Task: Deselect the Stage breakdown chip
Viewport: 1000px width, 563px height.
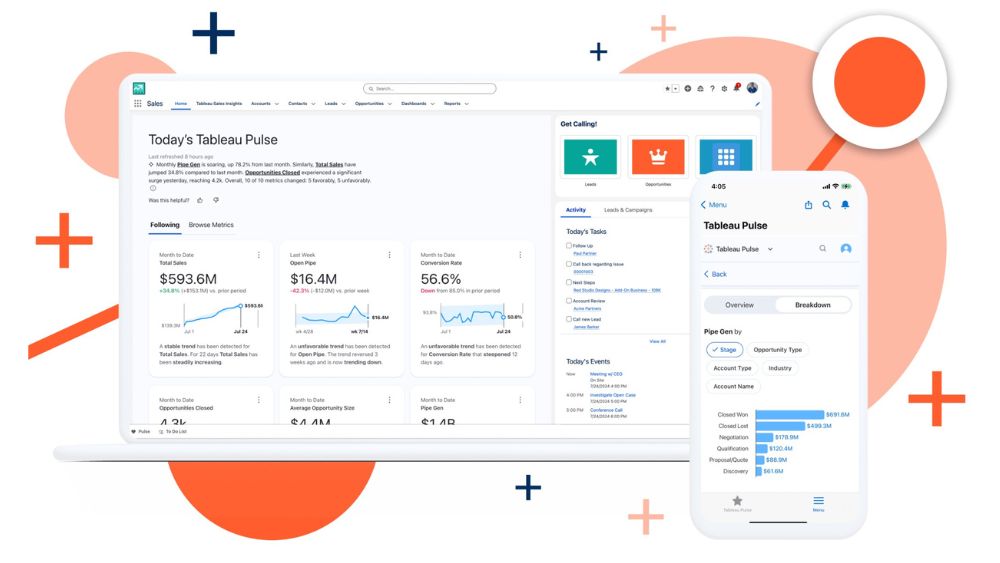Action: tap(724, 349)
